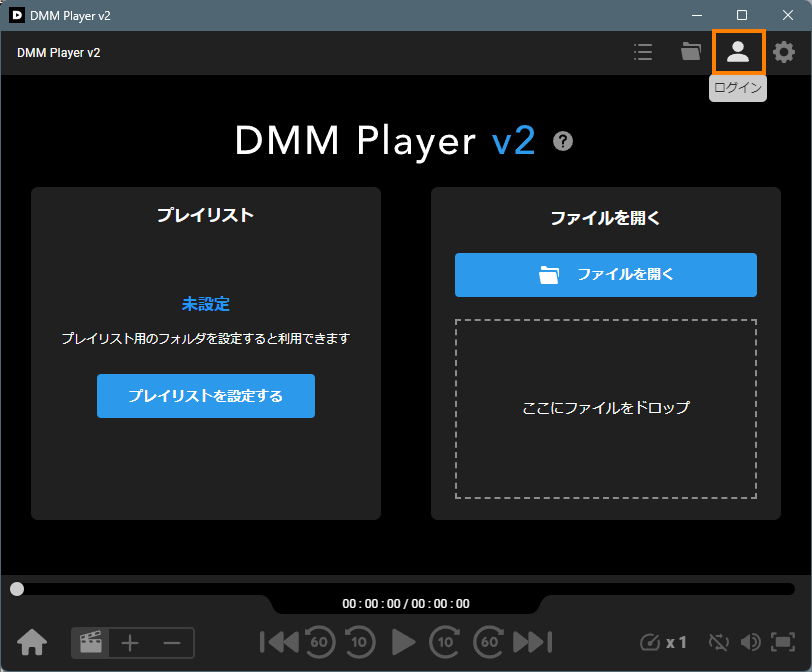Viewport: 812px width, 672px height.
Task: Change playback speed x1
Action: tap(663, 642)
